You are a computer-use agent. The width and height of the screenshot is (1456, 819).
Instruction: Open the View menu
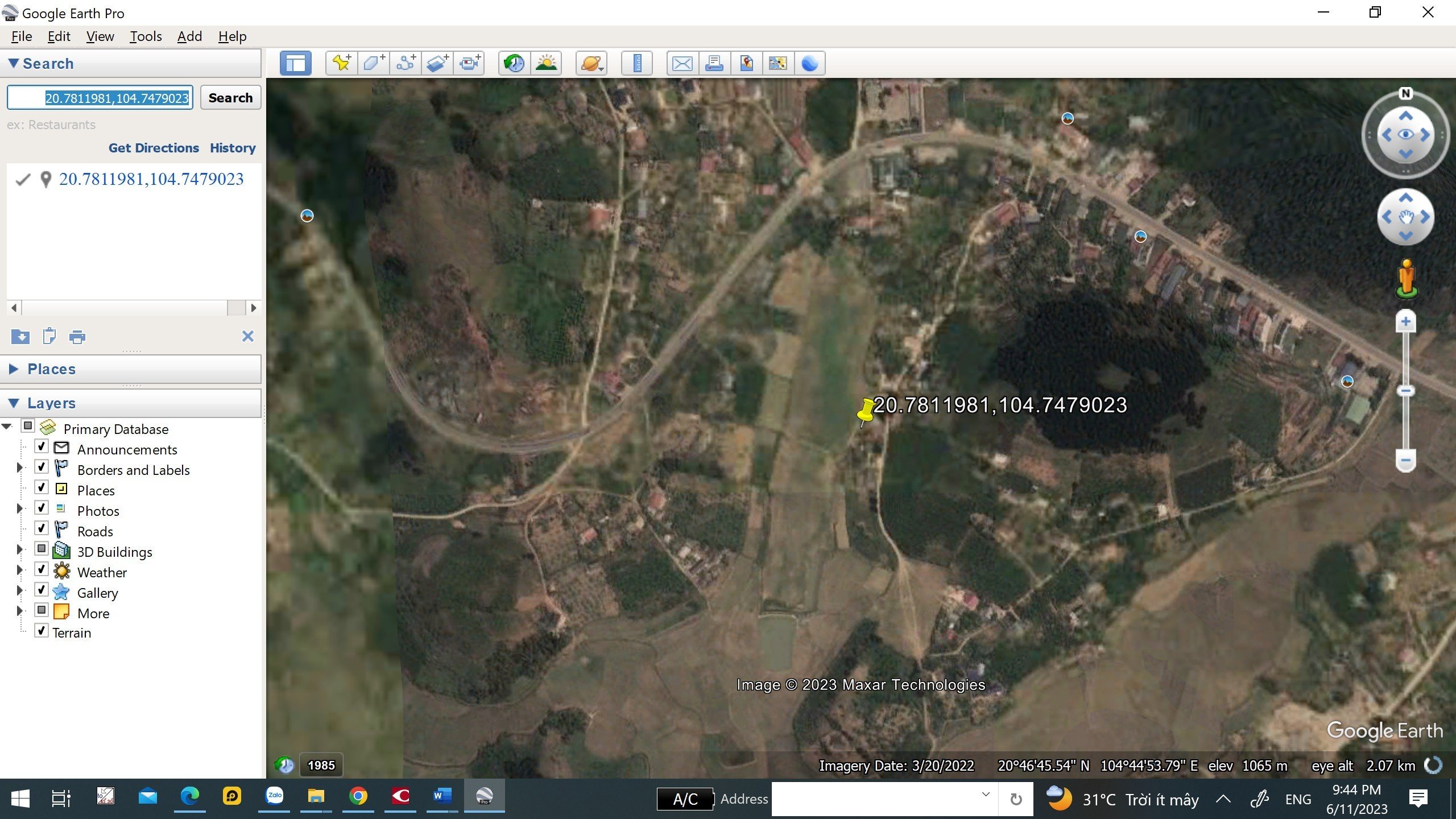coord(100,36)
